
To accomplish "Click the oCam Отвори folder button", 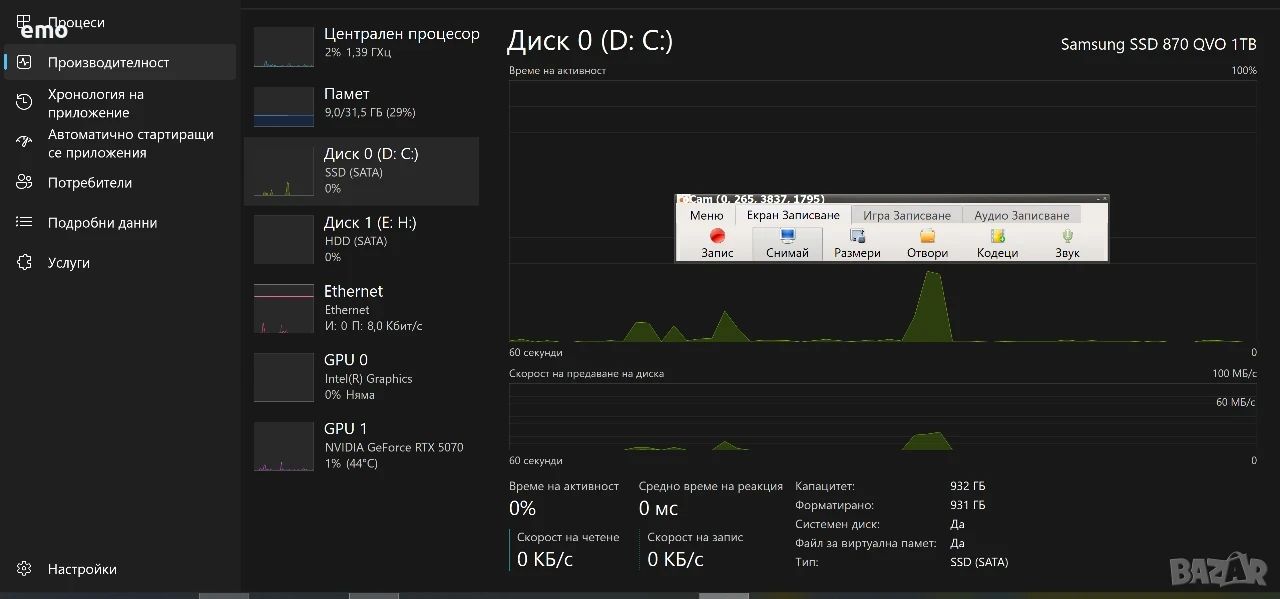I will pyautogui.click(x=927, y=243).
